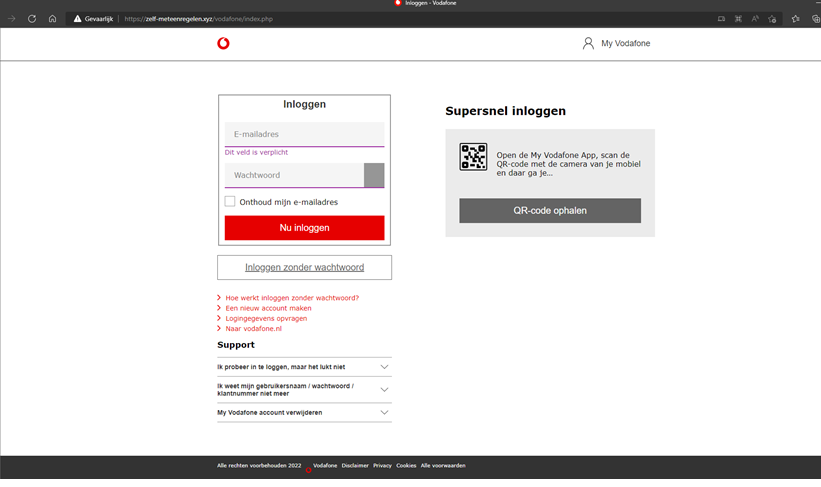Viewport: 821px width, 487px height.
Task: Click the Vodafone logo in header
Action: [x=223, y=43]
